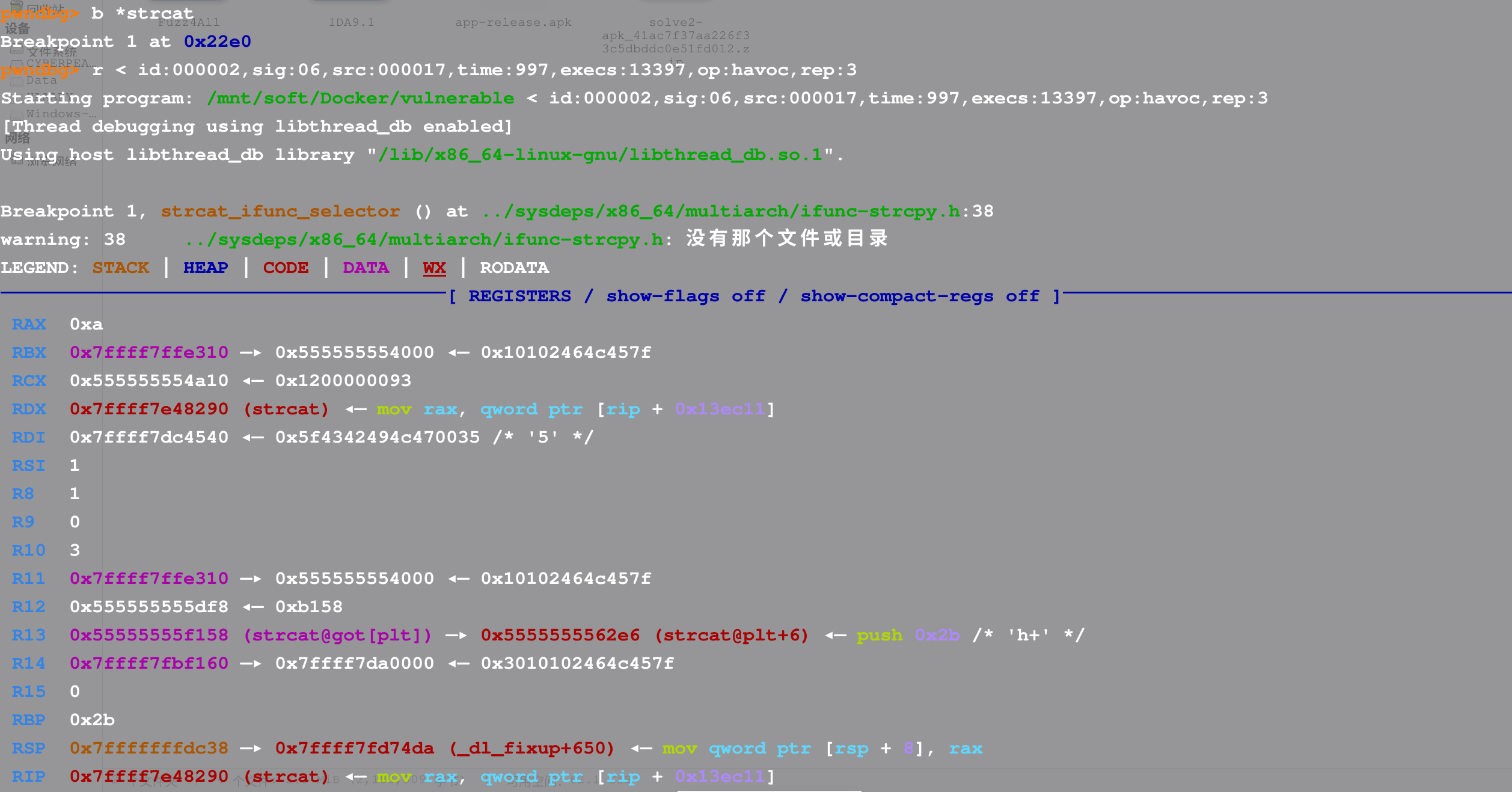Screen dimensions: 1512x792
Task: Select the Data drive in the background sidebar
Action: pos(41,81)
